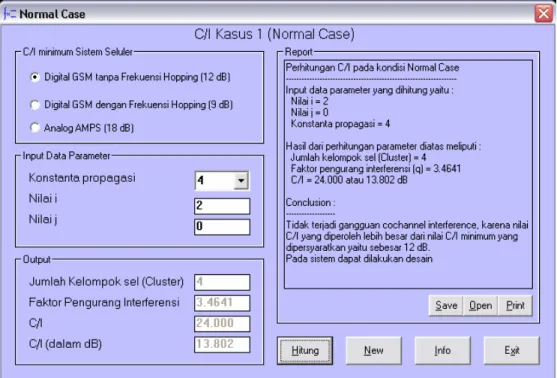The width and height of the screenshot is (557, 378).
Task: Open the Info button
Action: click(443, 351)
